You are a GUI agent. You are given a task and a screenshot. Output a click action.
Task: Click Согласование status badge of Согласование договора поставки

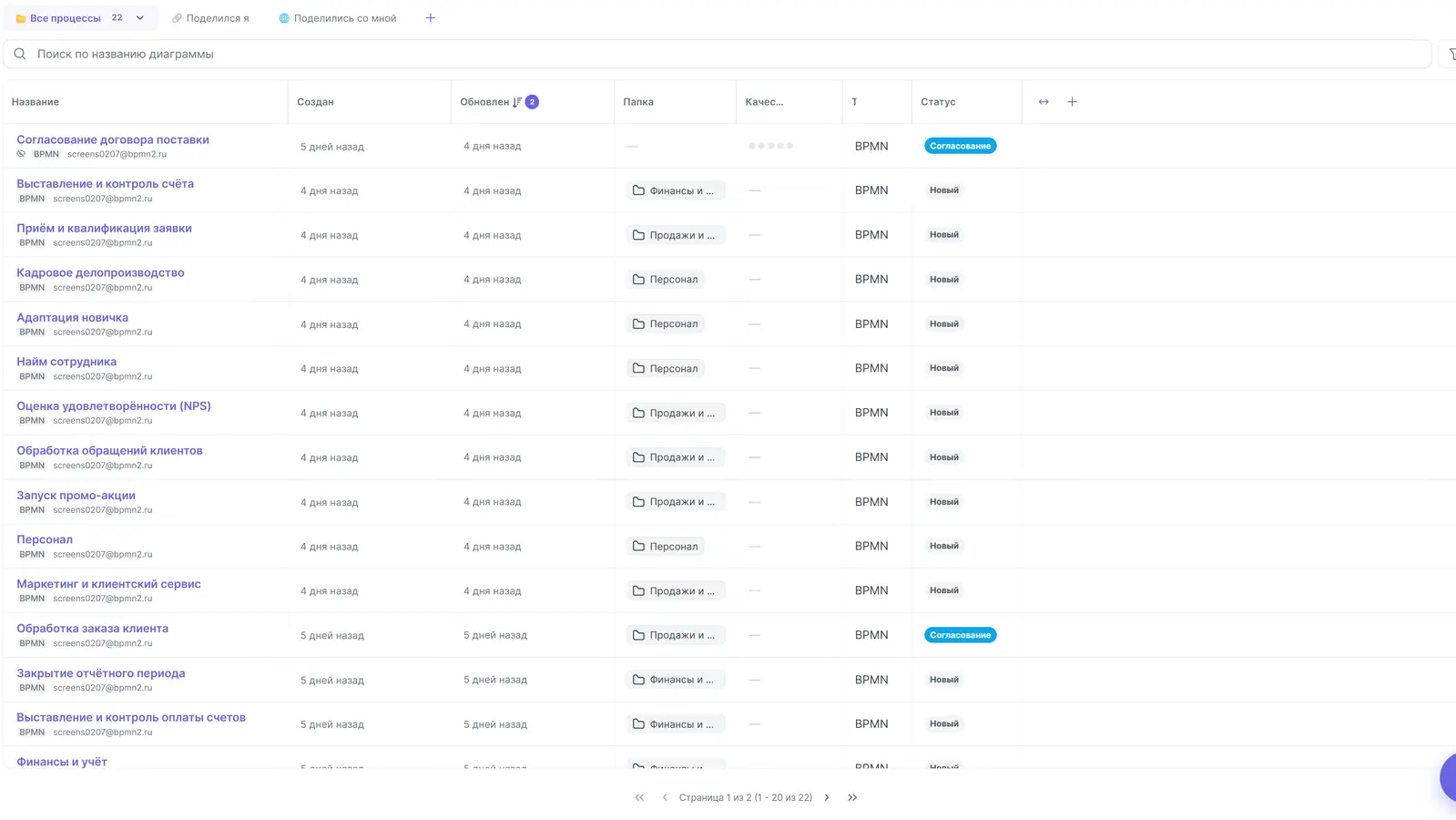coord(960,146)
